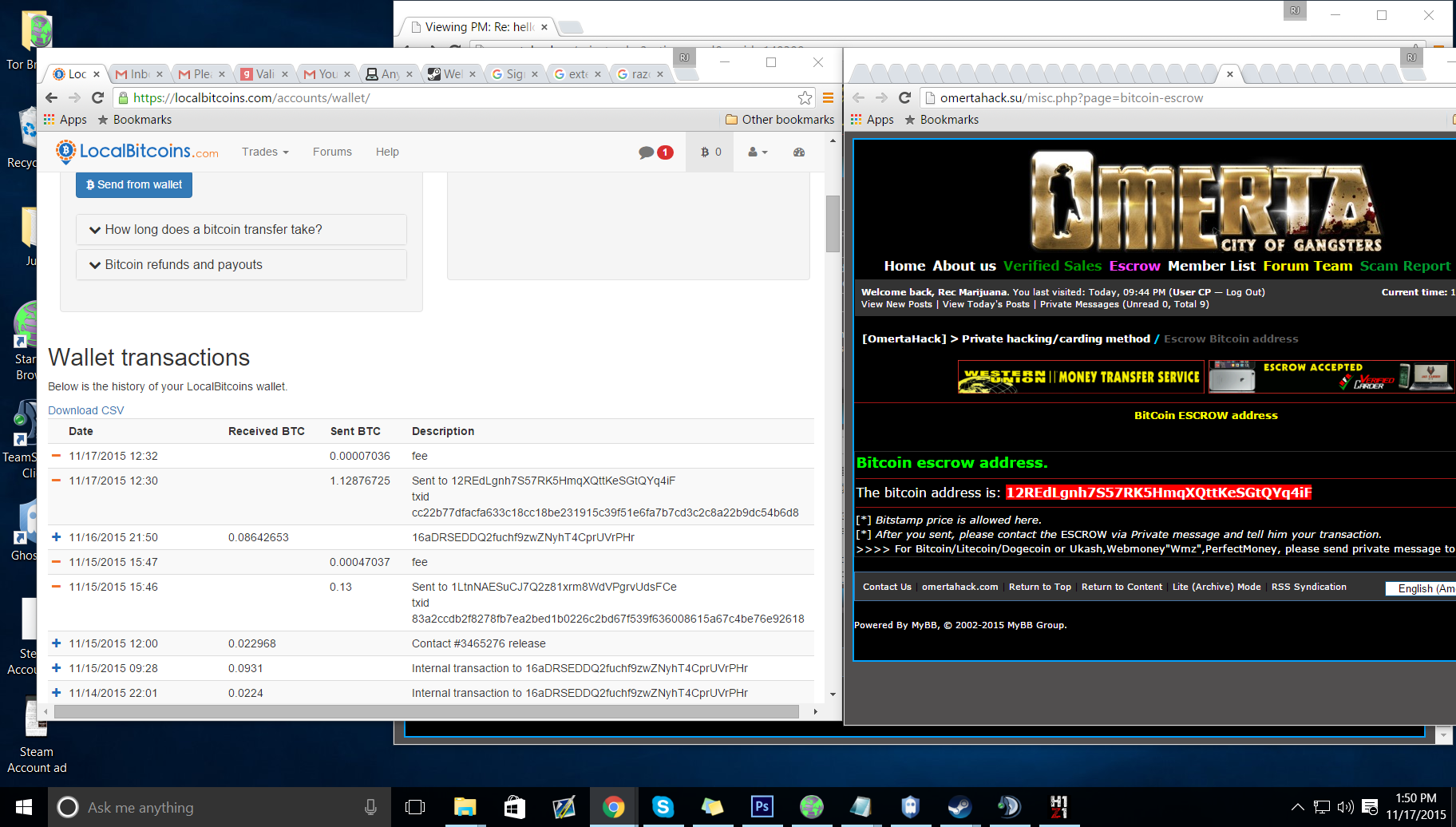
Task: Open Windows Start menu
Action: point(24,807)
